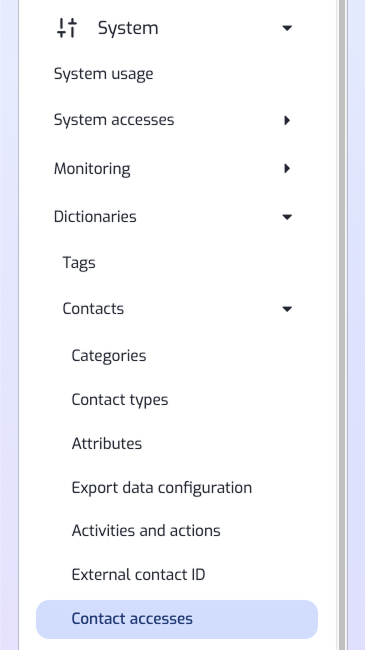This screenshot has width=365, height=650.
Task: Click the Dictionaries menu label
Action: pos(95,217)
